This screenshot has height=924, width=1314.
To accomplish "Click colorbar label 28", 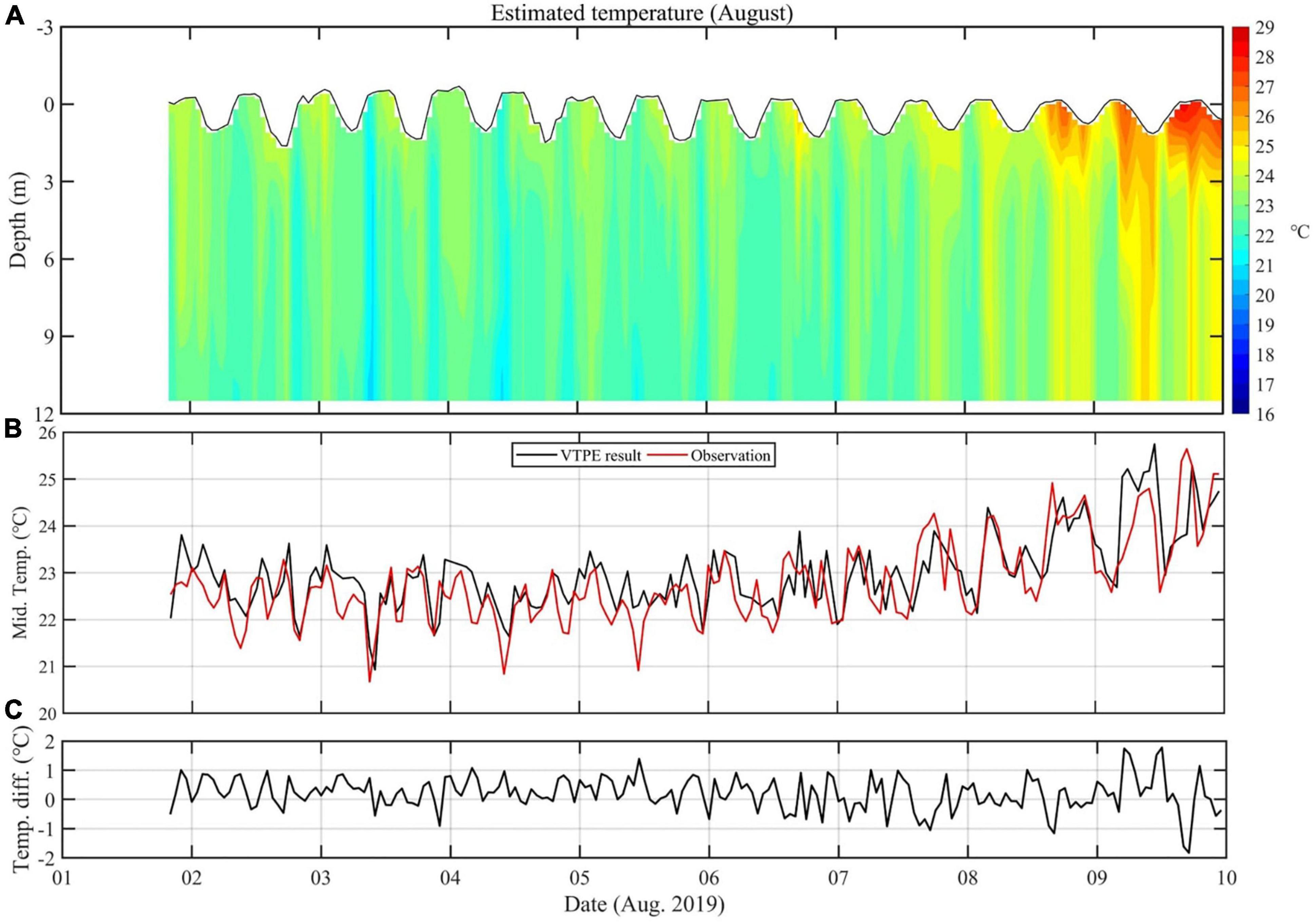I will tap(1265, 58).
